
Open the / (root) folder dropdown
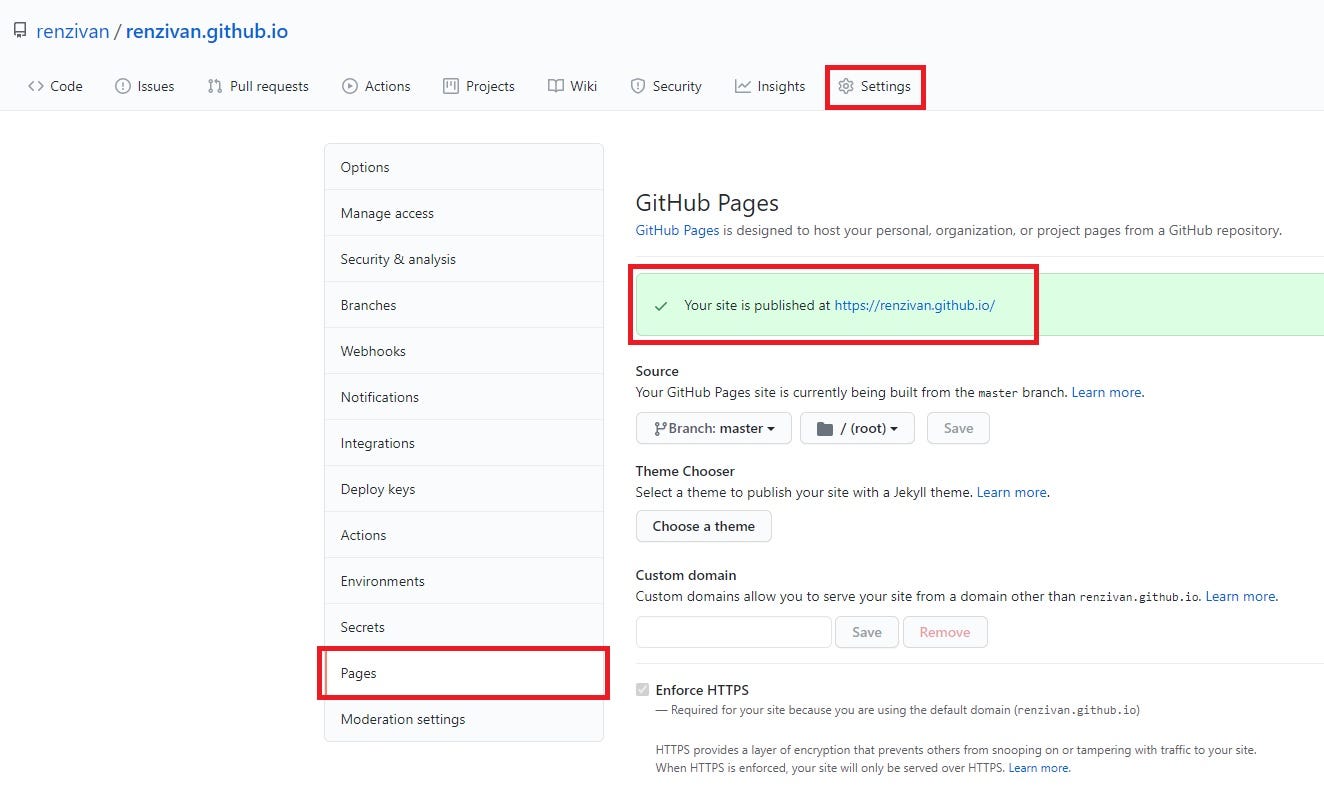(x=857, y=428)
